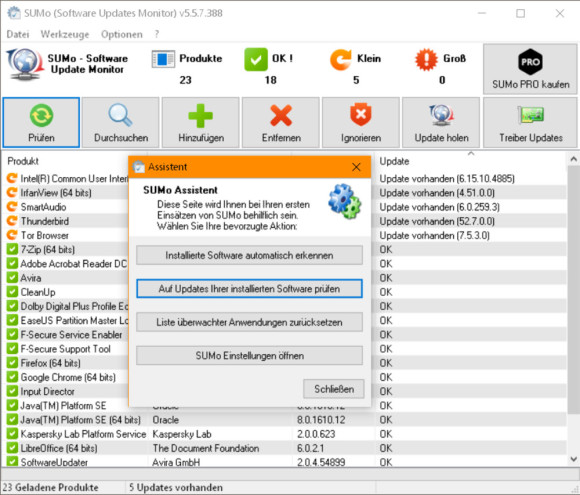This screenshot has height=495, width=580.
Task: Click the Produkte monitor icon
Action: [x=163, y=59]
